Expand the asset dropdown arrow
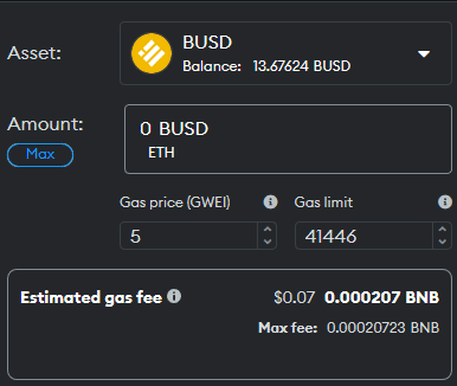 pyautogui.click(x=424, y=54)
